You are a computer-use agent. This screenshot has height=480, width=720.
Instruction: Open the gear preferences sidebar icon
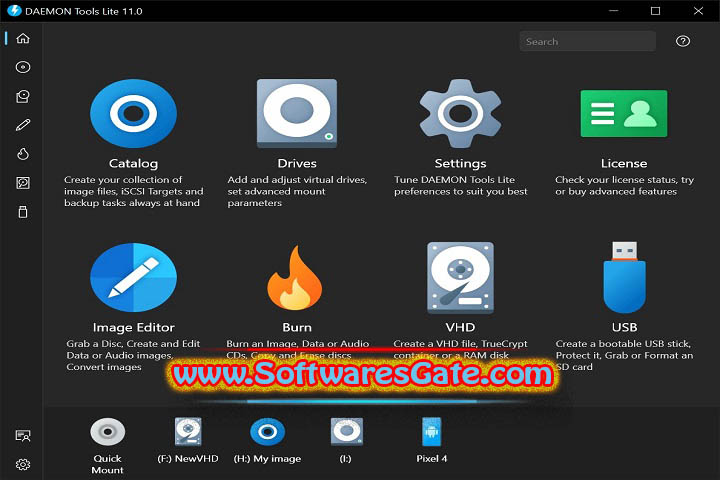pyautogui.click(x=23, y=464)
